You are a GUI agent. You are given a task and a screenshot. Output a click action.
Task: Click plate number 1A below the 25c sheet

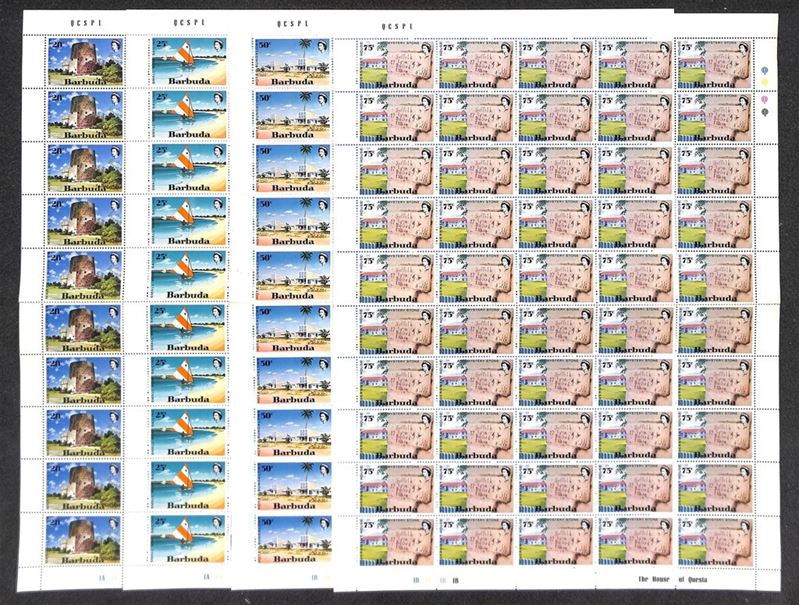206,577
